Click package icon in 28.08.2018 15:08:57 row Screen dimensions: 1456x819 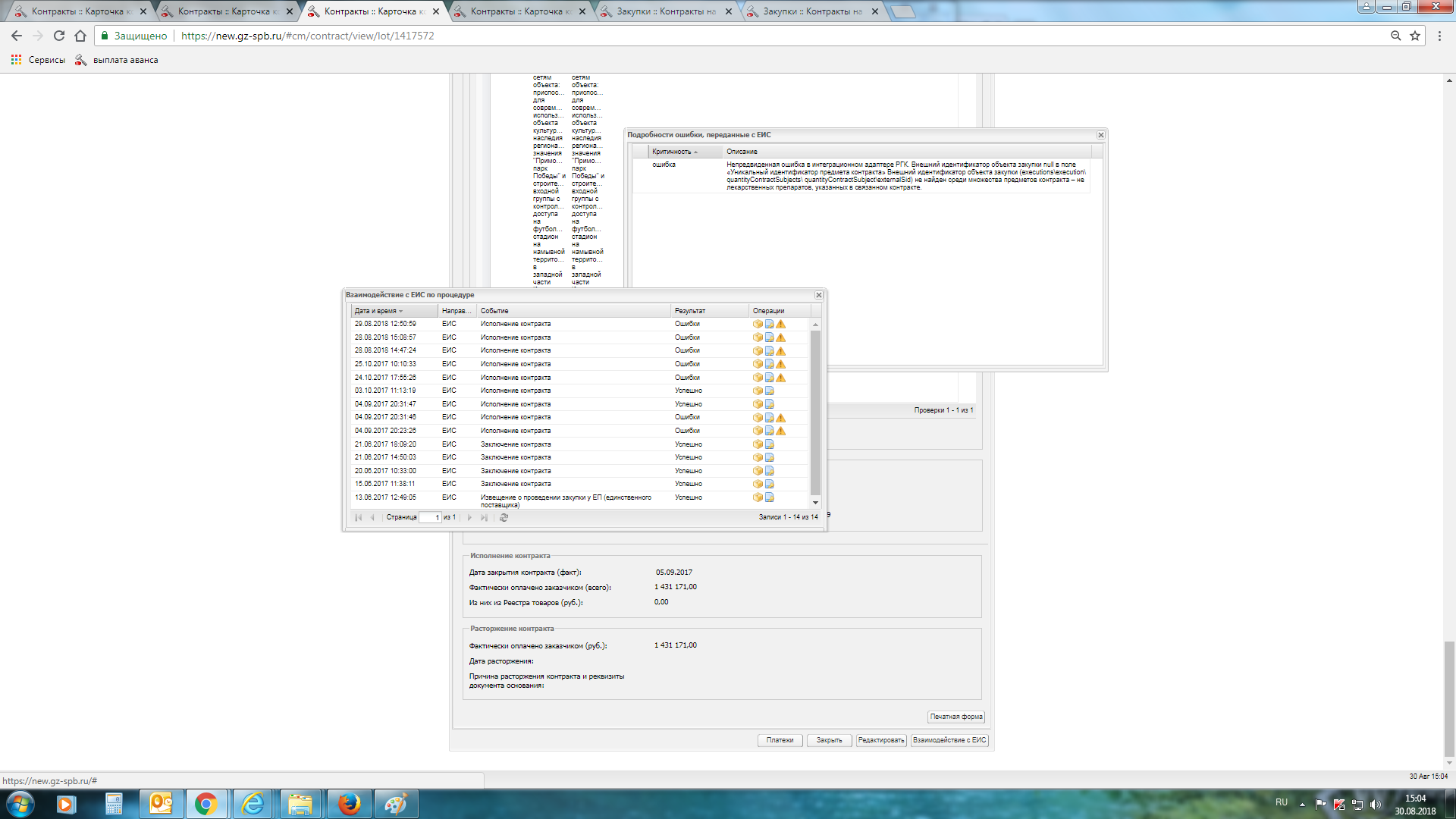(758, 337)
